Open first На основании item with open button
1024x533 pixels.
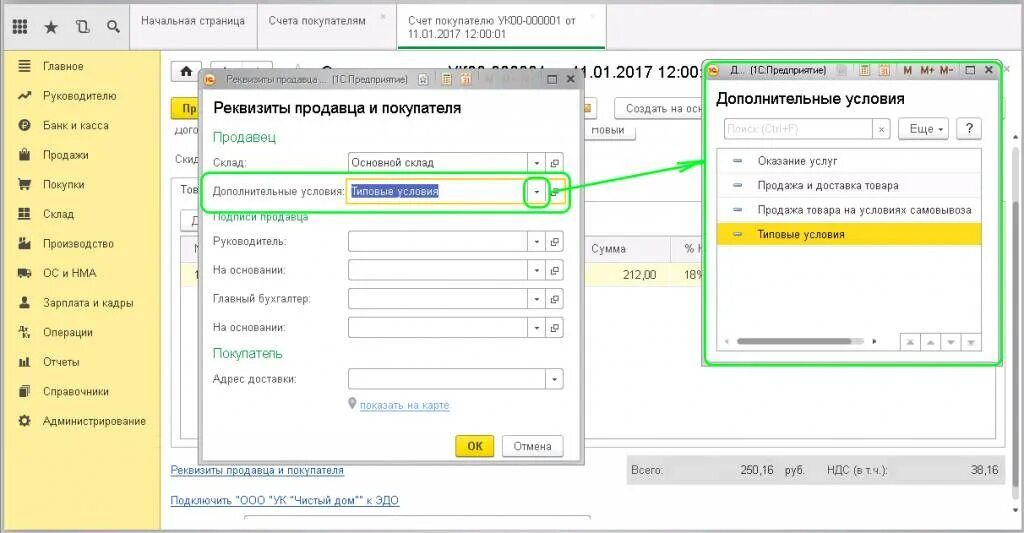coord(554,270)
